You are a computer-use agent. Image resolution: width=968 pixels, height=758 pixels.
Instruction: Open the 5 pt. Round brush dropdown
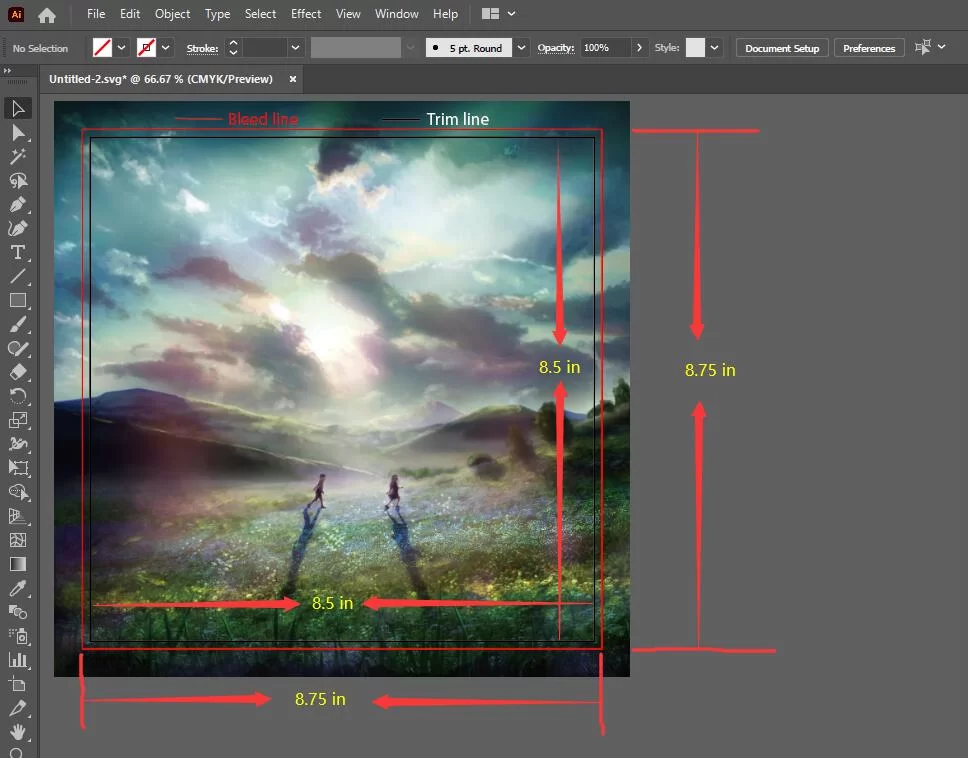coord(521,48)
